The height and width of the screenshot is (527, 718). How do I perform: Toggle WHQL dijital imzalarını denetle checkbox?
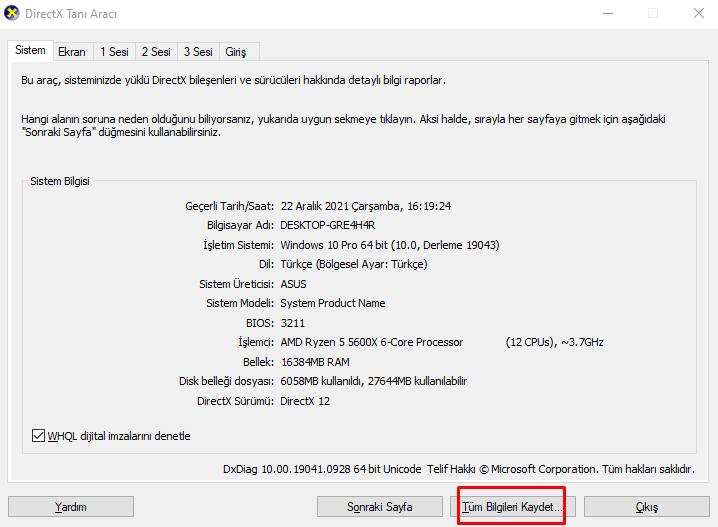(x=38, y=435)
